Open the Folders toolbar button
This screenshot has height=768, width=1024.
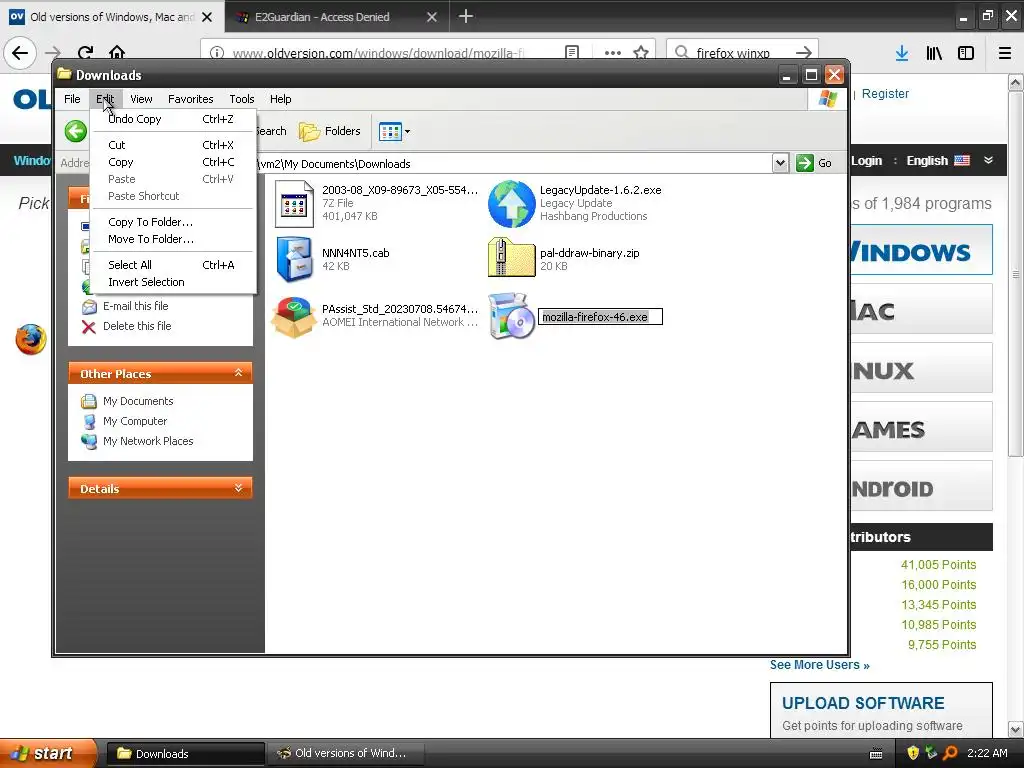330,131
